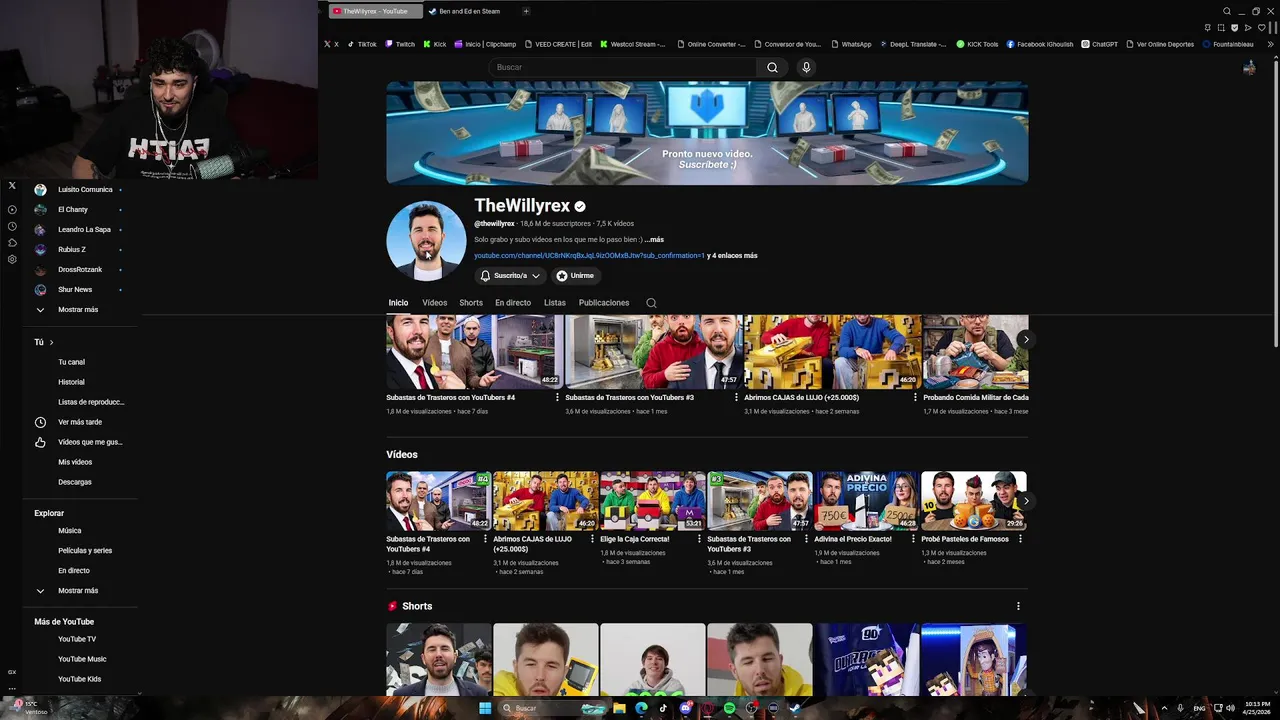The image size is (1280, 720).
Task: Open File Explorer from the taskbar
Action: (x=620, y=708)
